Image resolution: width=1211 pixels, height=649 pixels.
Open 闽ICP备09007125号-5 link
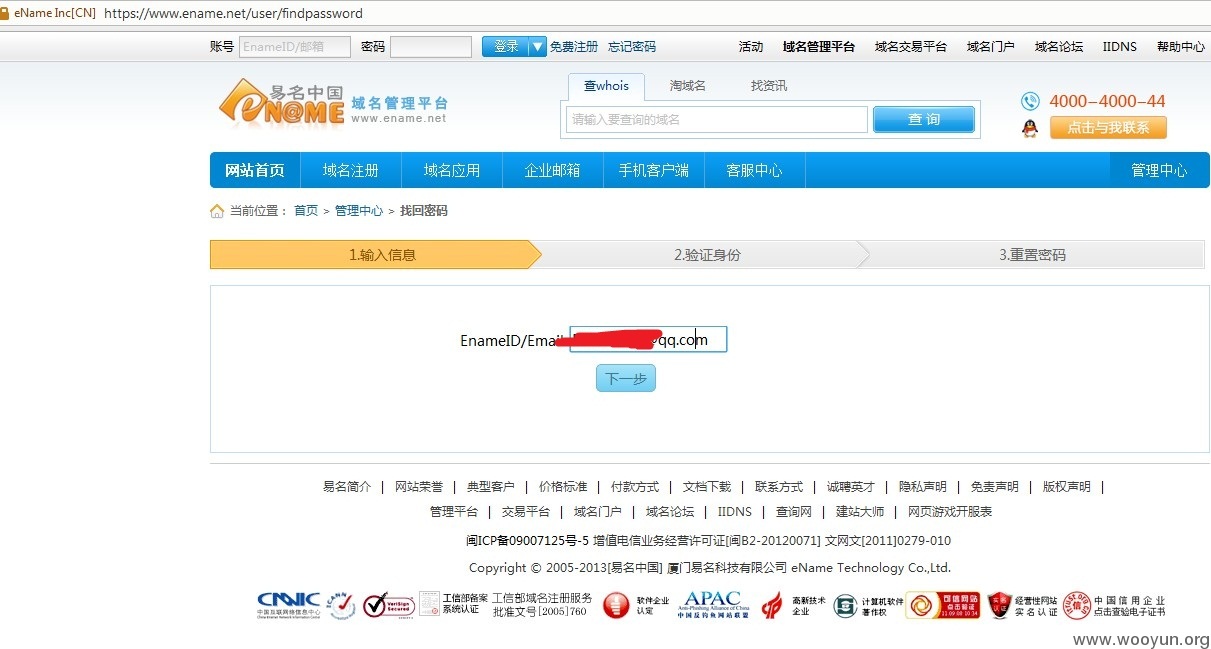click(527, 541)
